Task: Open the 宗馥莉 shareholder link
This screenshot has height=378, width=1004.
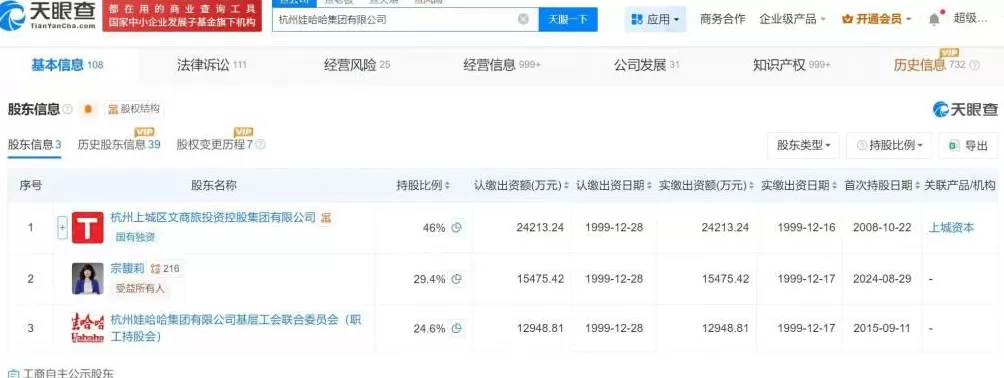Action: coord(128,269)
